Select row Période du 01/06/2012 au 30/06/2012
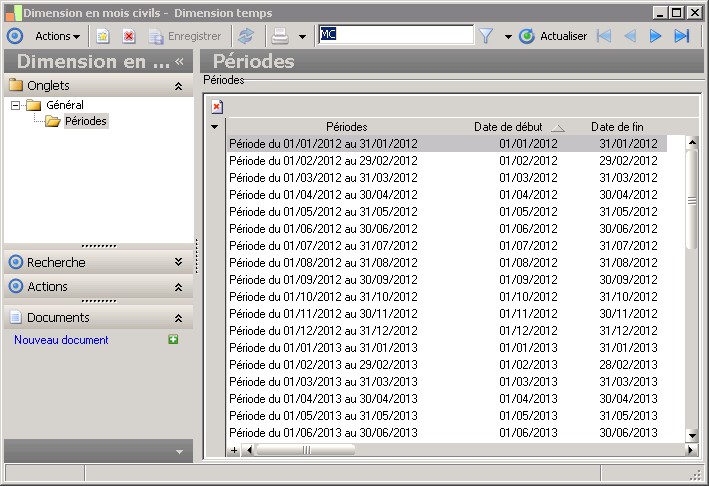Image resolution: width=709 pixels, height=486 pixels. coord(446,229)
